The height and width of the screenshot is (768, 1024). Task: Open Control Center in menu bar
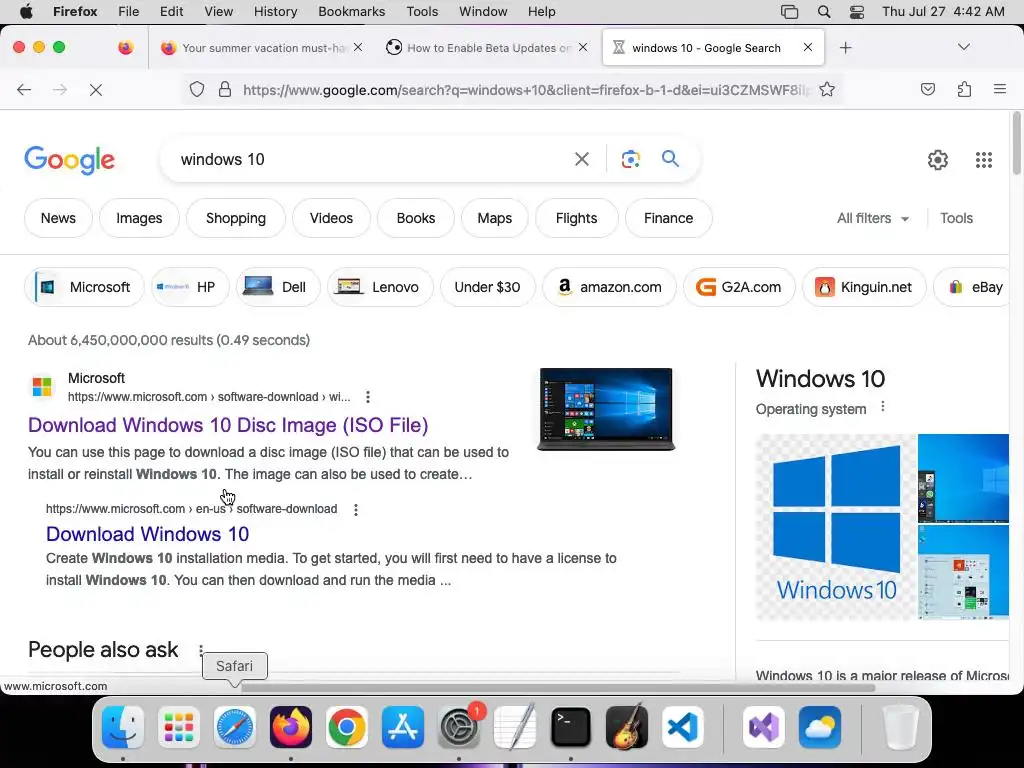point(857,12)
